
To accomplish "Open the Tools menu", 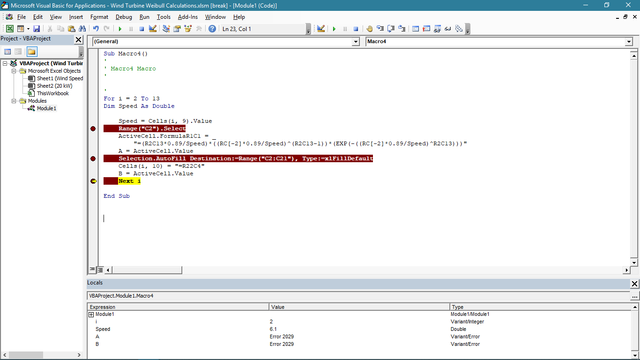I will tap(164, 17).
